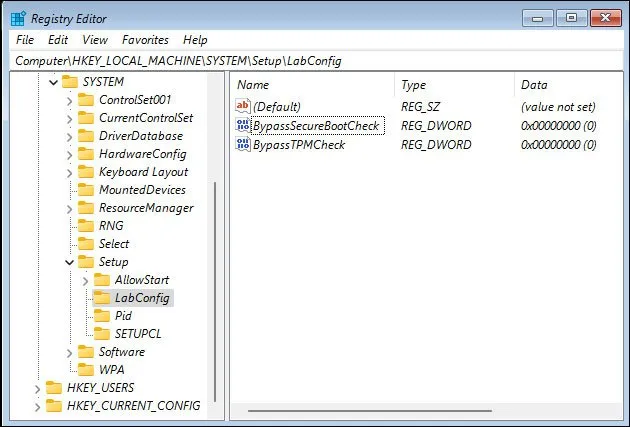Click the DriverDatabase folder icon
This screenshot has width=630, height=427.
tap(85, 136)
